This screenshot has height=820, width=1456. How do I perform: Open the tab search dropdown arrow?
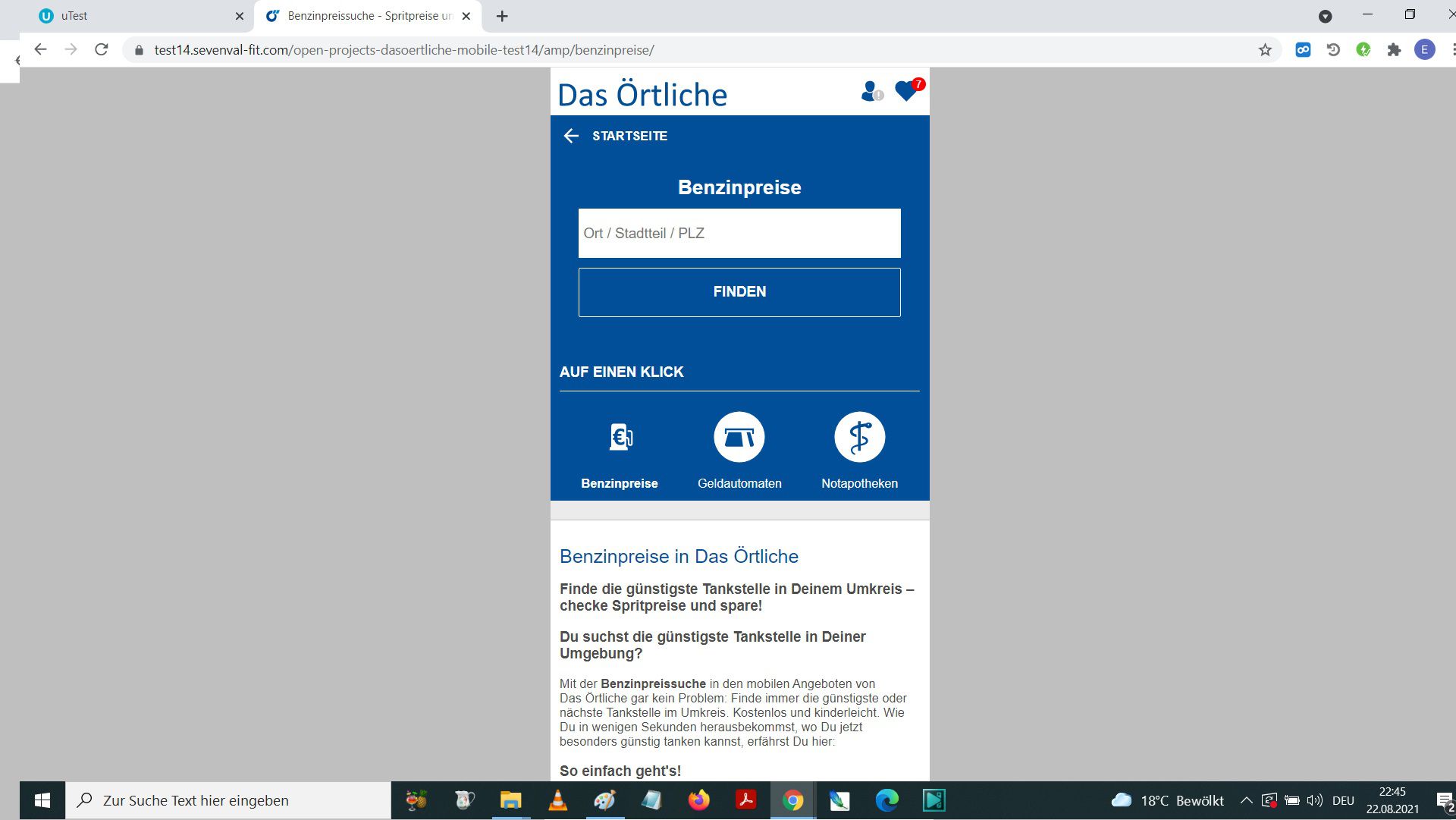[1325, 16]
